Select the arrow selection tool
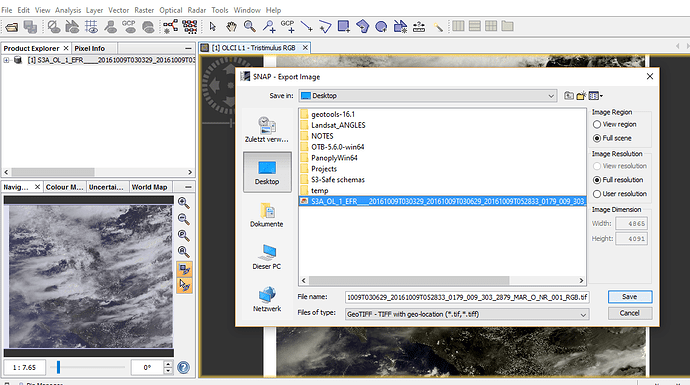 [x=213, y=27]
